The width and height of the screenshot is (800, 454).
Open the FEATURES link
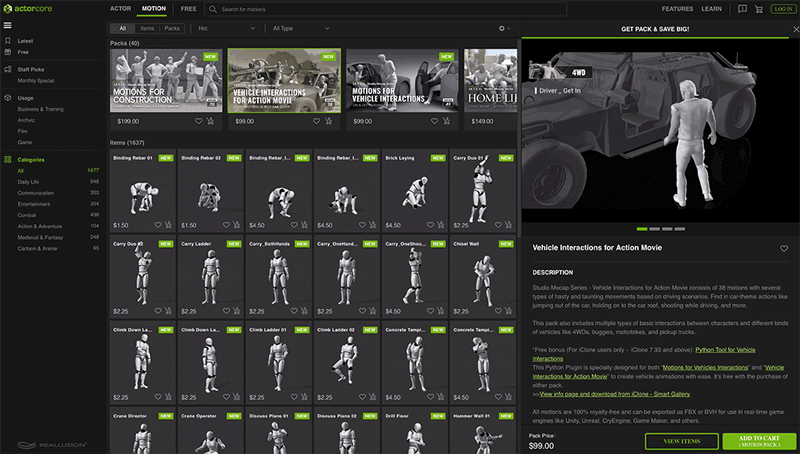tap(677, 9)
